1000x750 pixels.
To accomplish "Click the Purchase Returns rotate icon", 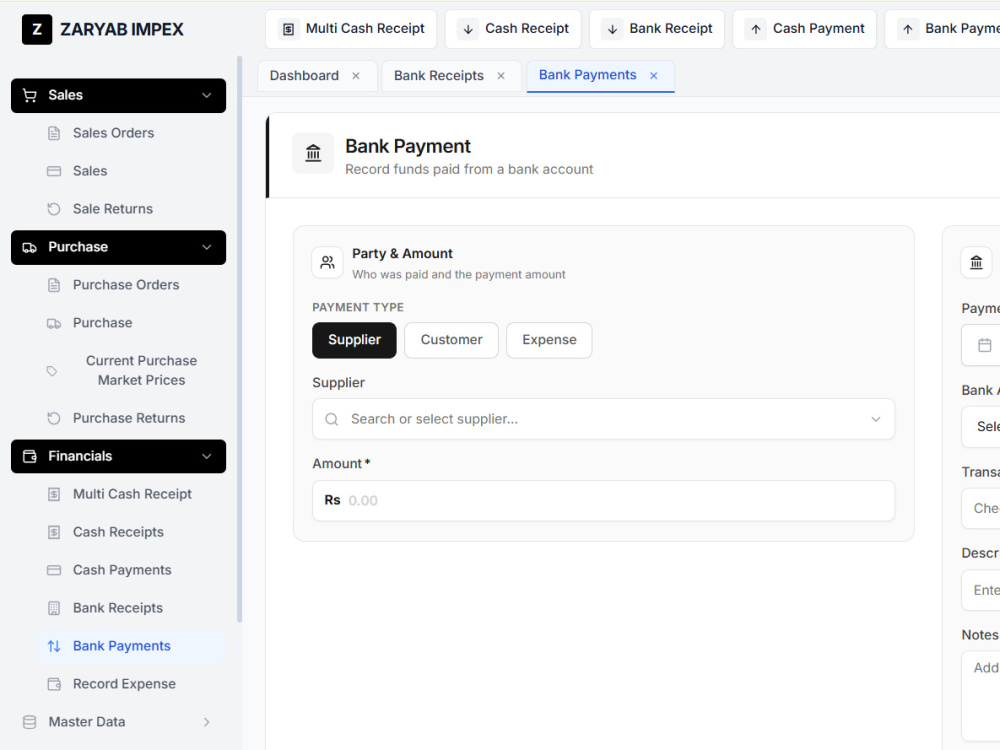I will (x=54, y=418).
